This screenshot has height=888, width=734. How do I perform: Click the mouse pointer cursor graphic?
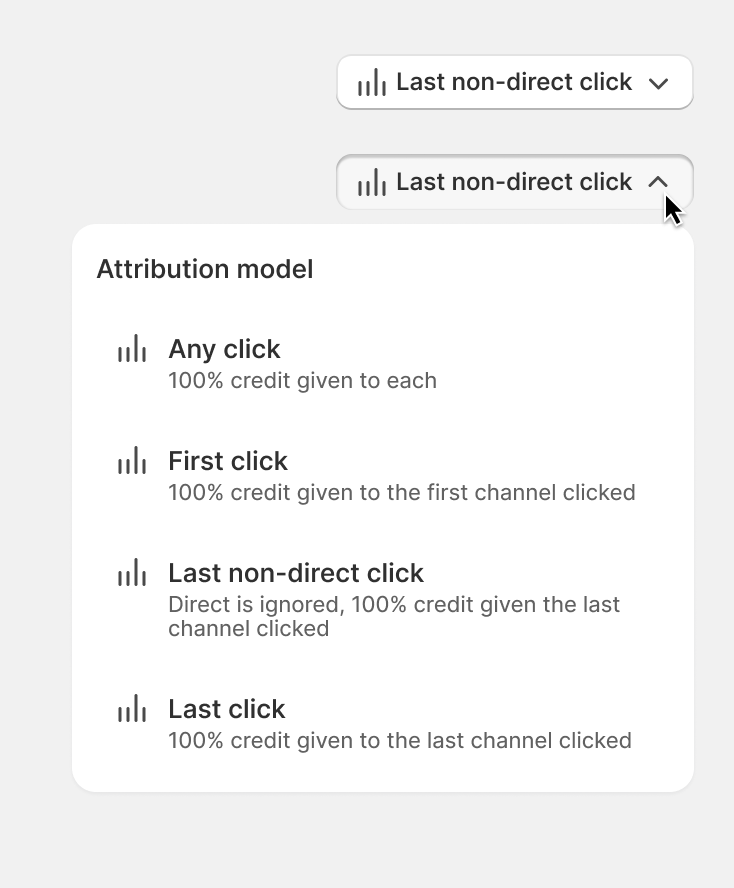[x=673, y=210]
